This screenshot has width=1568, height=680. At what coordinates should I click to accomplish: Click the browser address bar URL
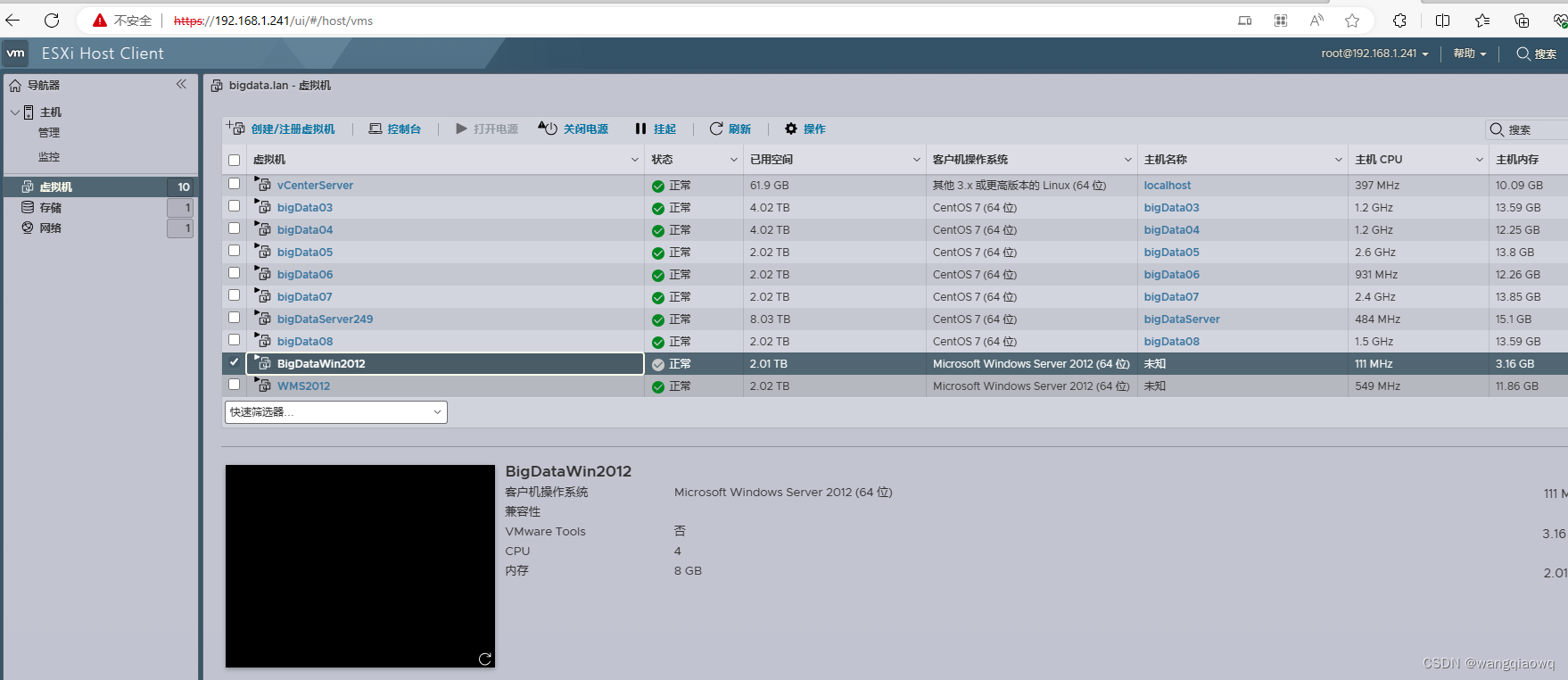pyautogui.click(x=273, y=21)
